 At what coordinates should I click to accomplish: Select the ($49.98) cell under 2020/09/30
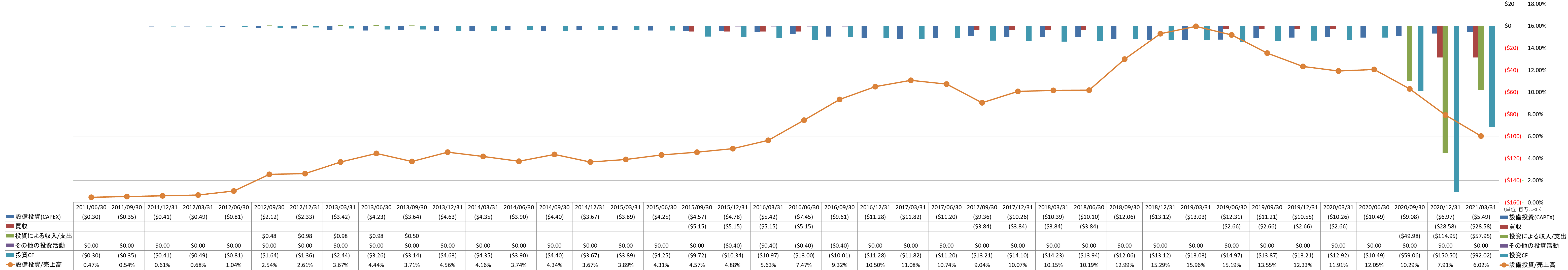(x=1410, y=236)
